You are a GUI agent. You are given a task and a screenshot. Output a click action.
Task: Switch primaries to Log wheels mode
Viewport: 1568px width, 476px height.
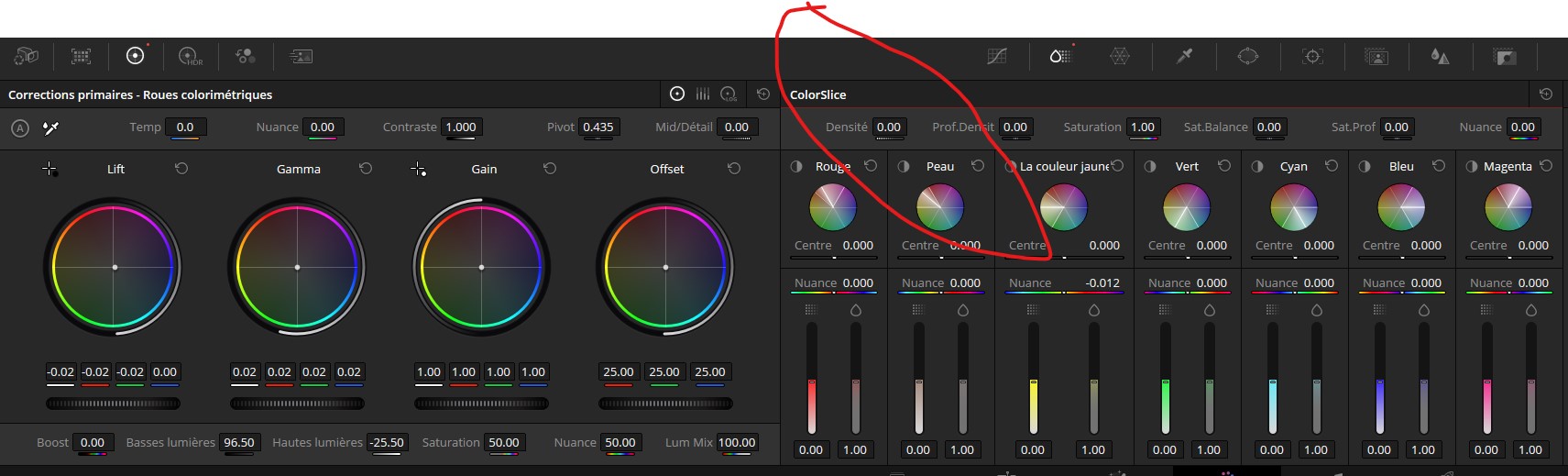729,94
